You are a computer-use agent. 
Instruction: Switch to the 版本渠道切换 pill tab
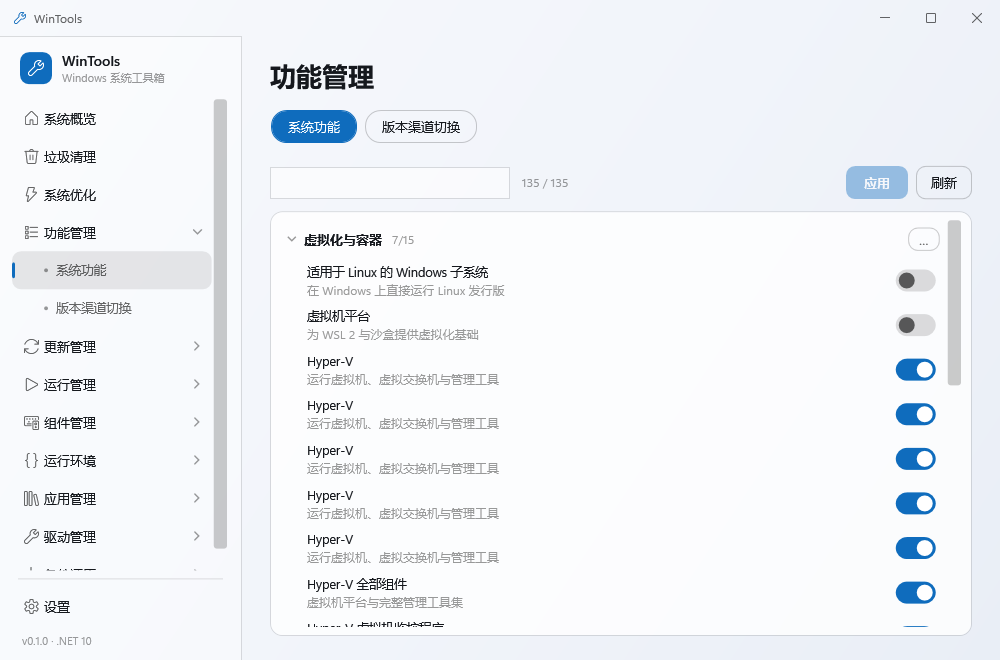[421, 127]
